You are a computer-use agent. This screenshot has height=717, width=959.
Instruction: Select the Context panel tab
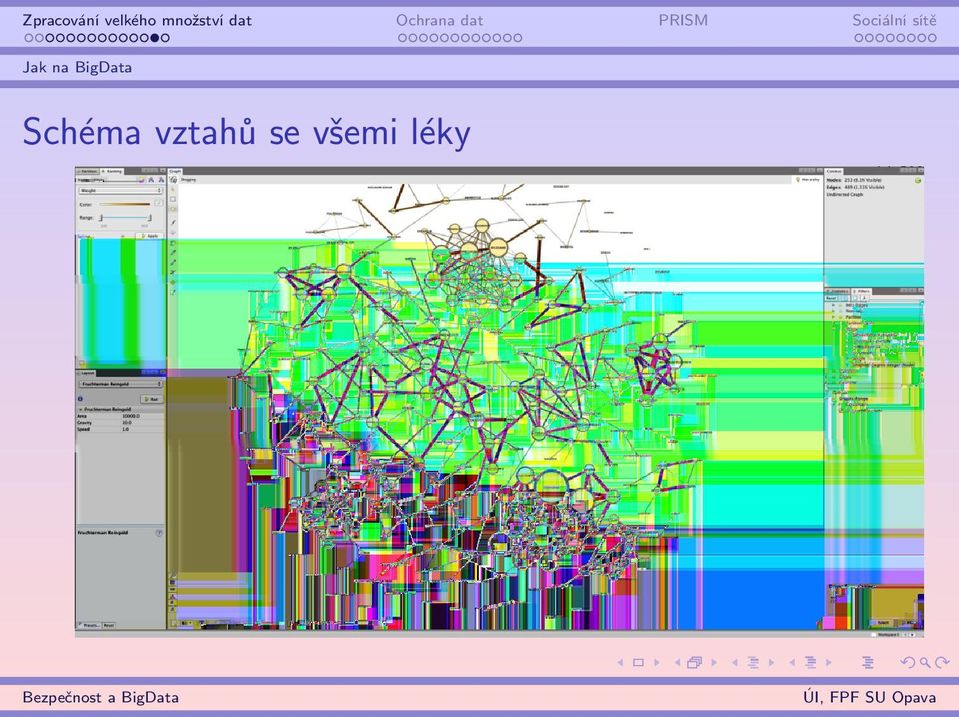834,171
